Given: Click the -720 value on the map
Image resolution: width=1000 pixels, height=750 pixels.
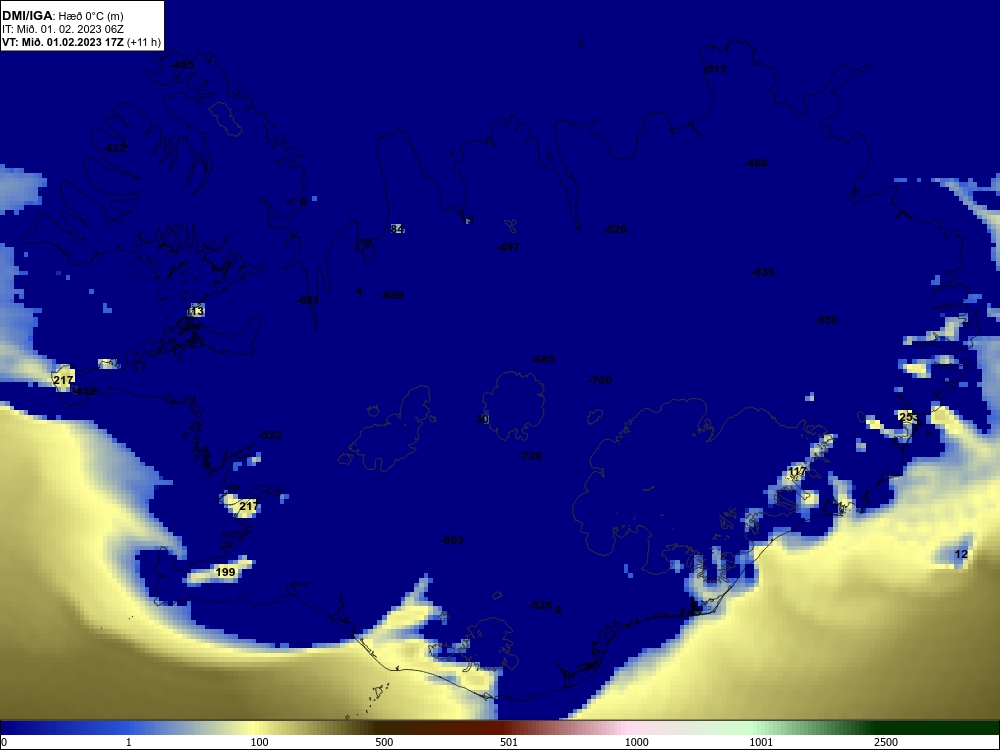Looking at the screenshot, I should pos(530,456).
